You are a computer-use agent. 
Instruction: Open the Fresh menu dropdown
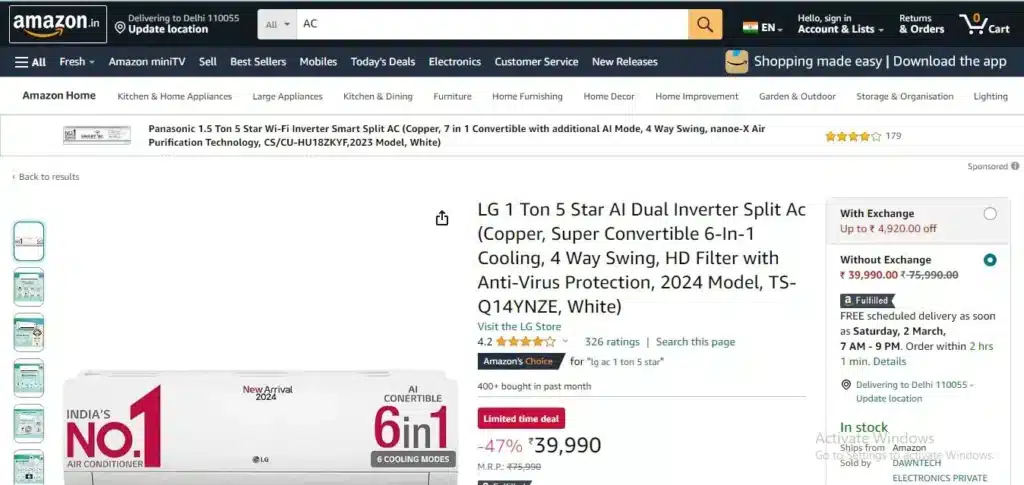[x=77, y=62]
